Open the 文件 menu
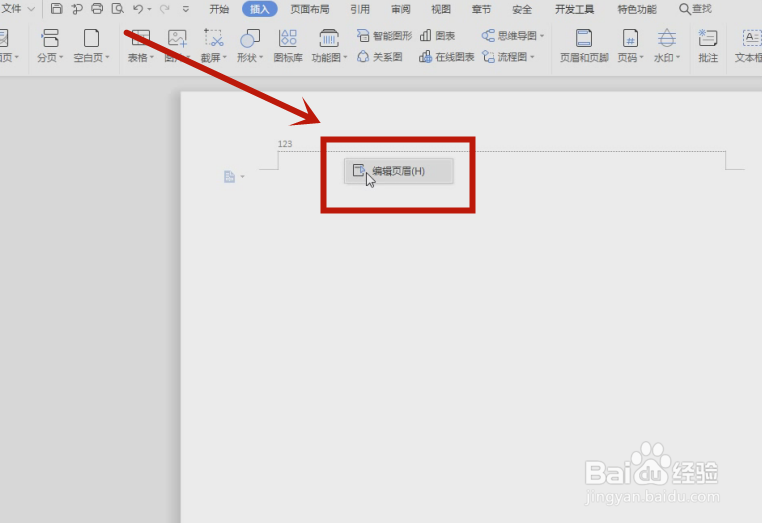 coord(12,9)
